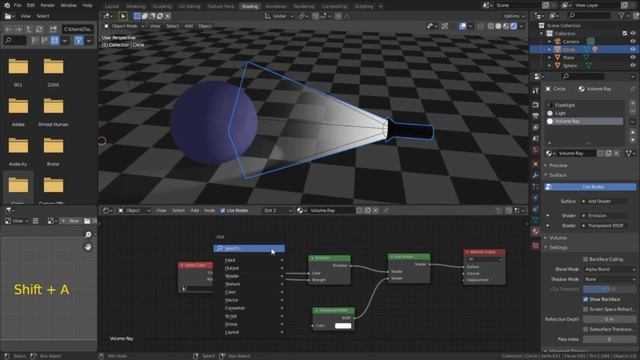Select the Light material slot
This screenshot has width=640, height=360.
[x=584, y=113]
